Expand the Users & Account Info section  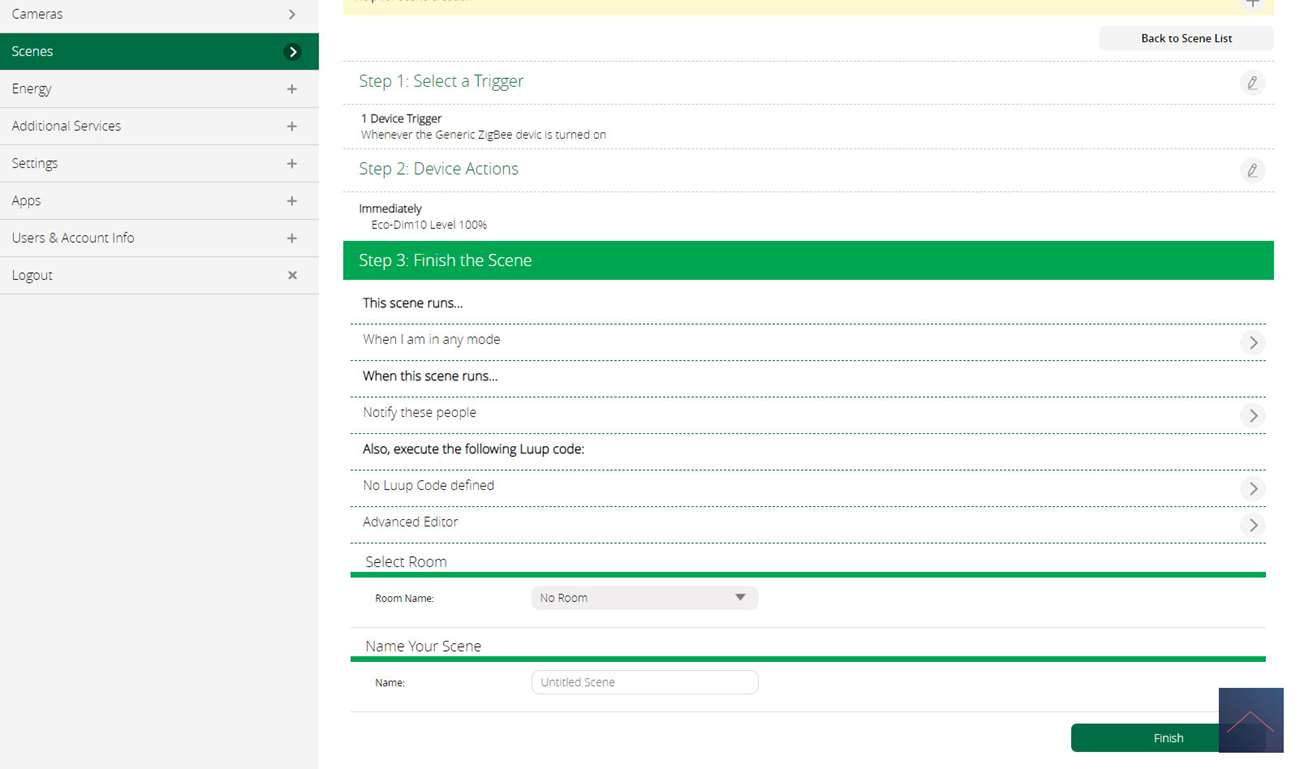(x=292, y=238)
